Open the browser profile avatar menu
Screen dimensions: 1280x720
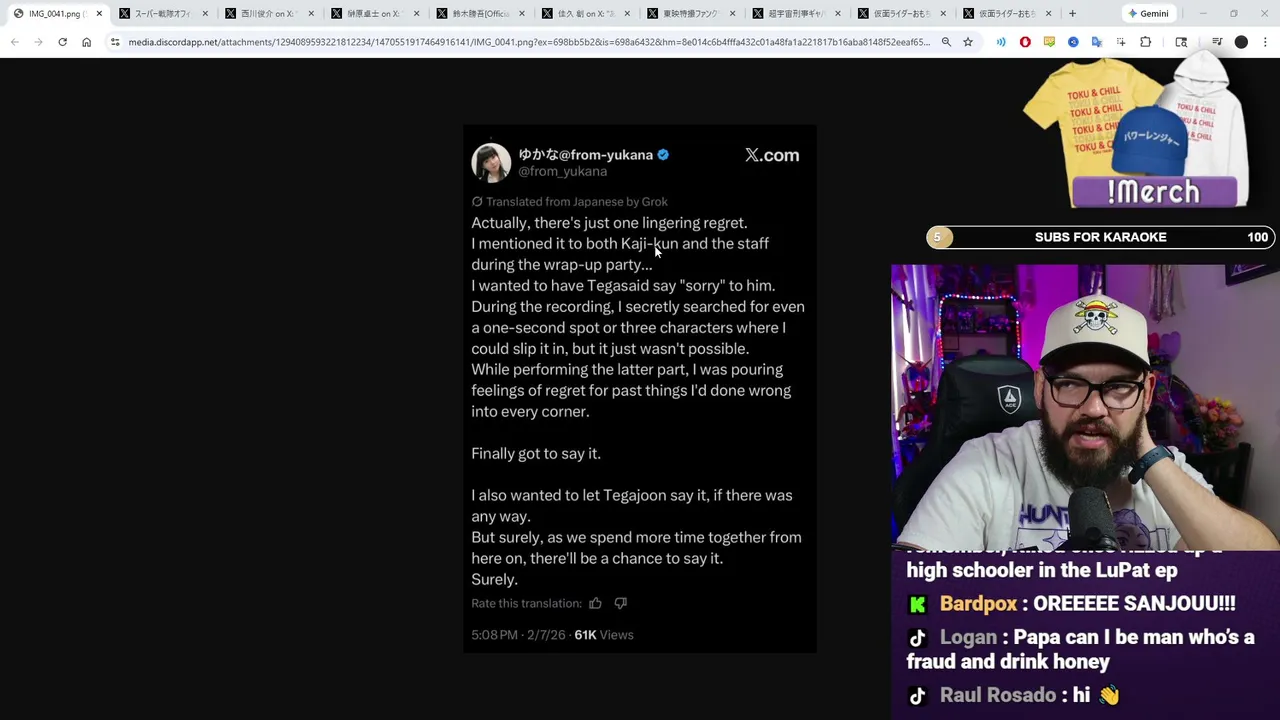(1241, 42)
